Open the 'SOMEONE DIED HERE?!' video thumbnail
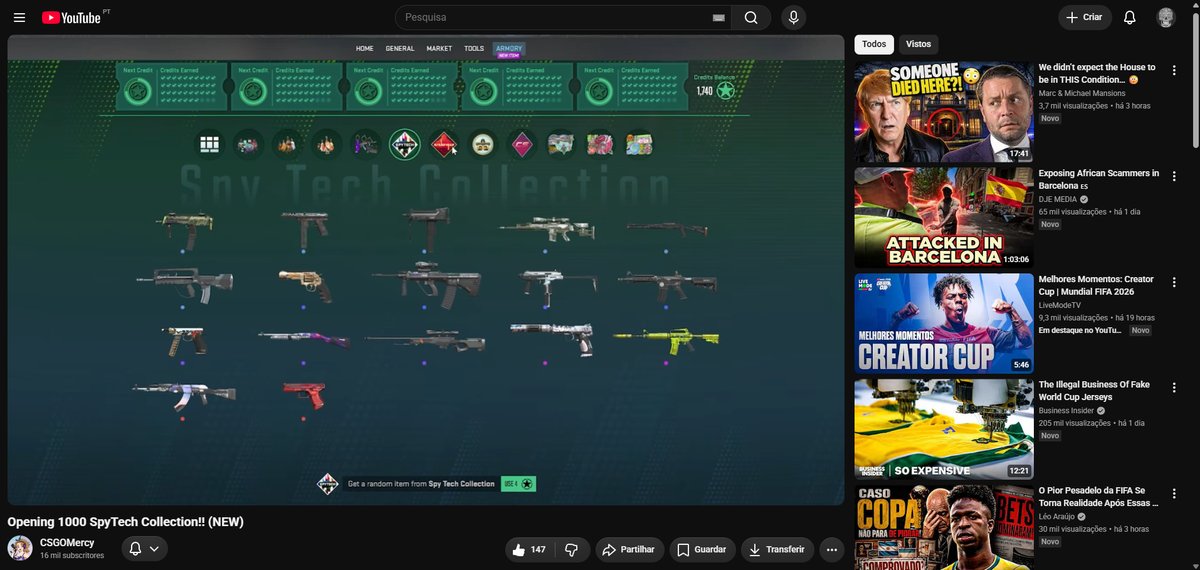 point(944,112)
